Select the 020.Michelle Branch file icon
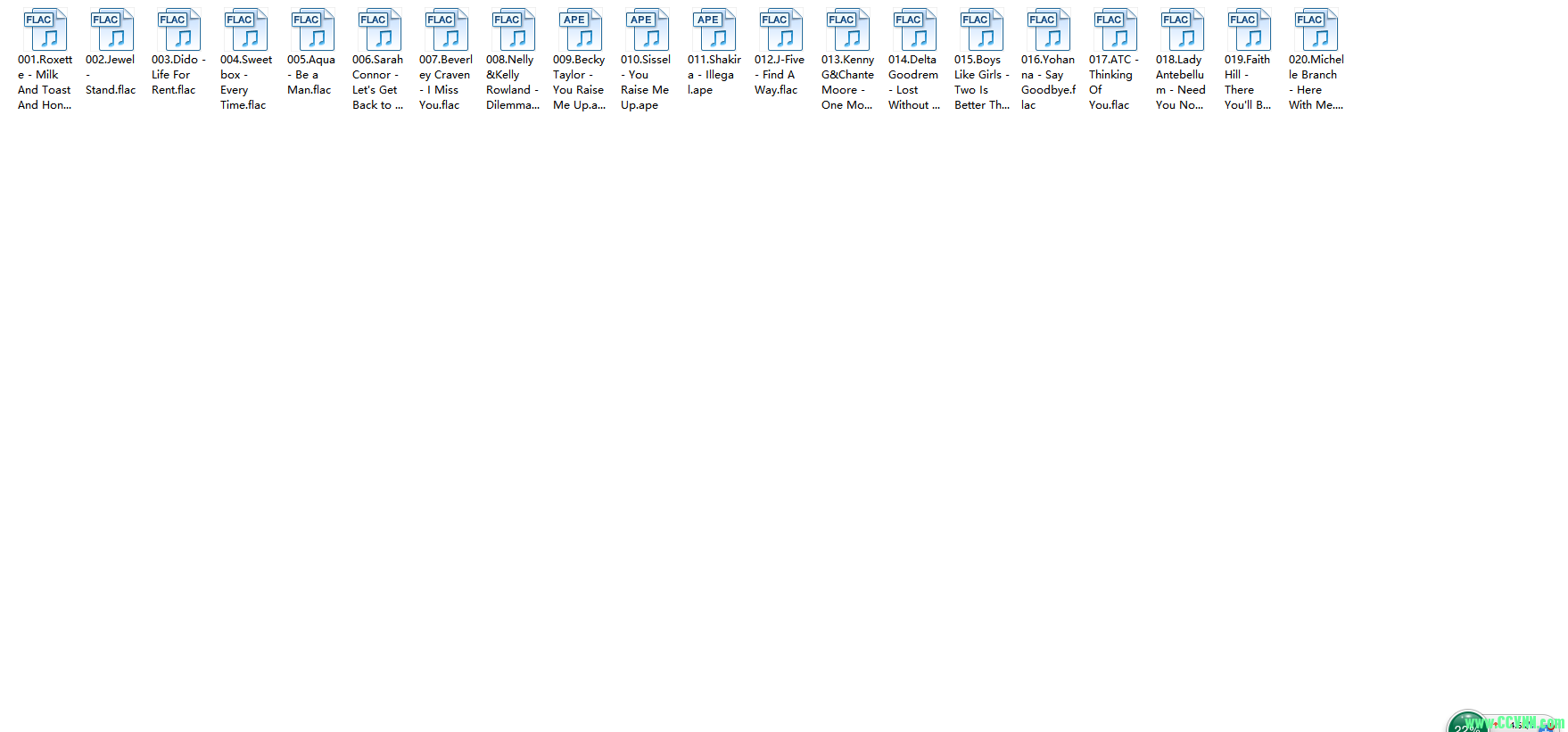Image resolution: width=1568 pixels, height=732 pixels. click(x=1316, y=29)
